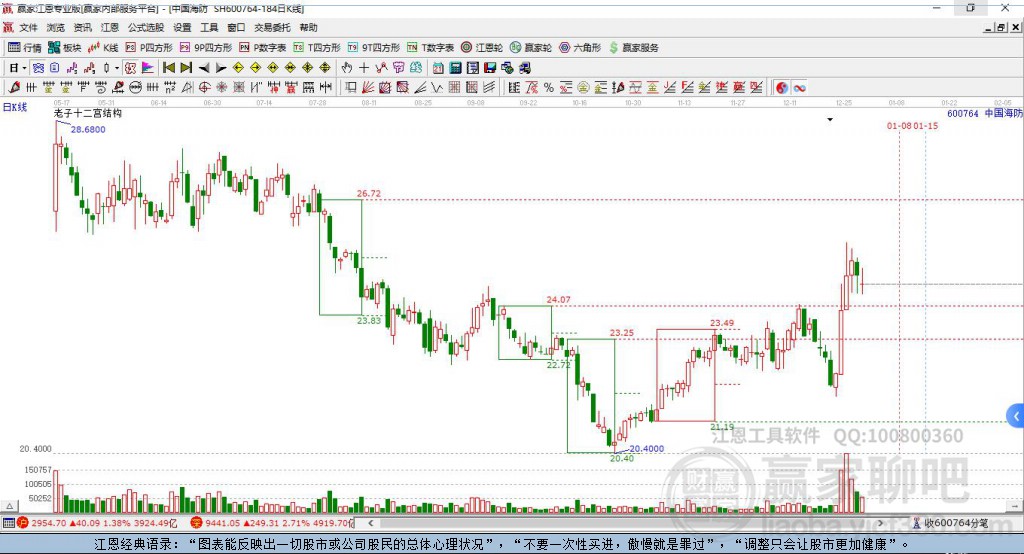Open the 江恩 menu
1024x554 pixels.
coord(110,27)
